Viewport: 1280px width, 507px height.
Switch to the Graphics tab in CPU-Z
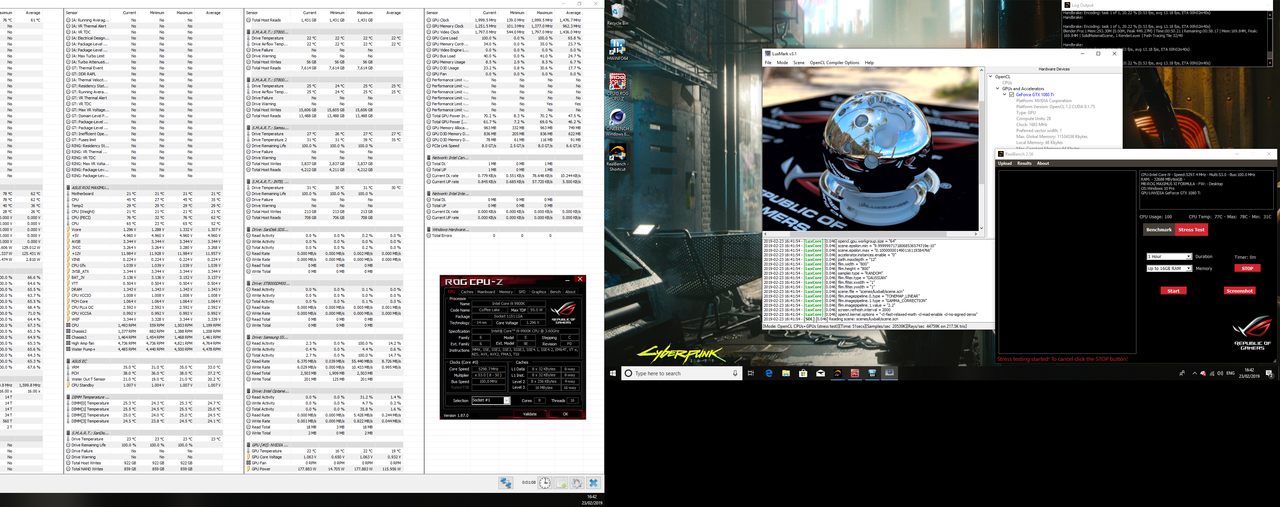coord(538,292)
